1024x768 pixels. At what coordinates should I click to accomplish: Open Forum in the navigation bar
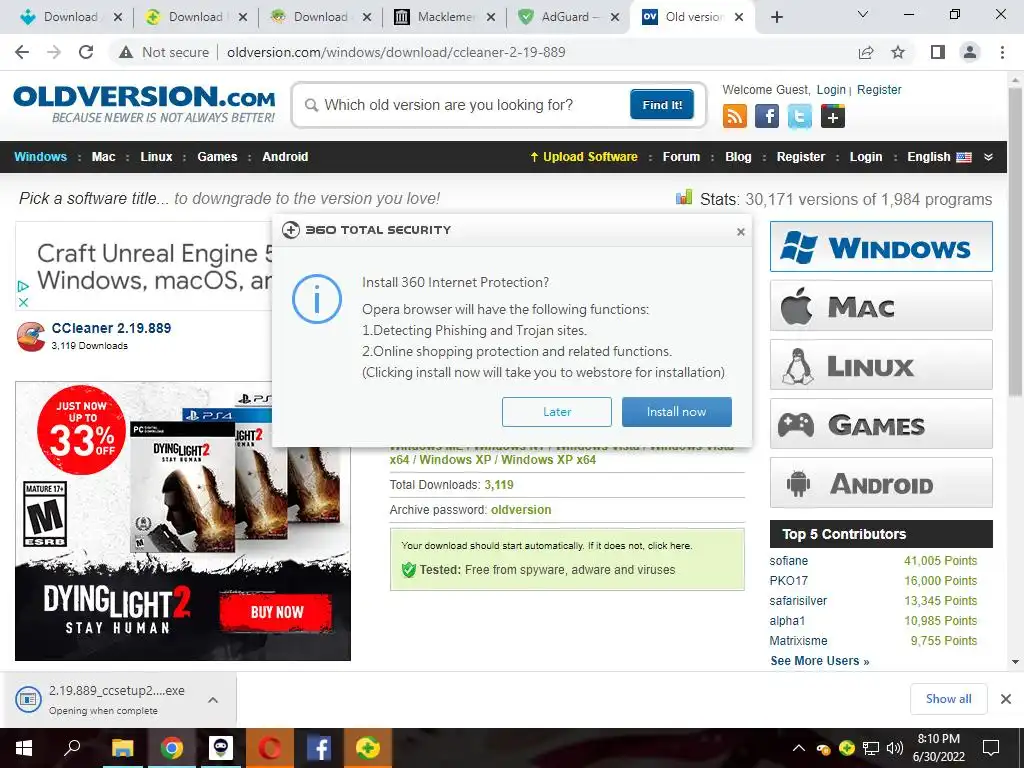(x=681, y=157)
